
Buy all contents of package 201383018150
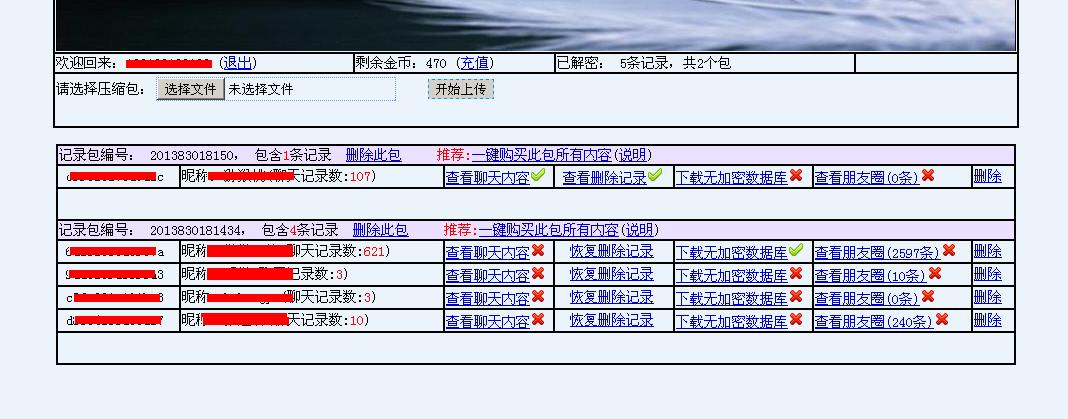(x=541, y=155)
